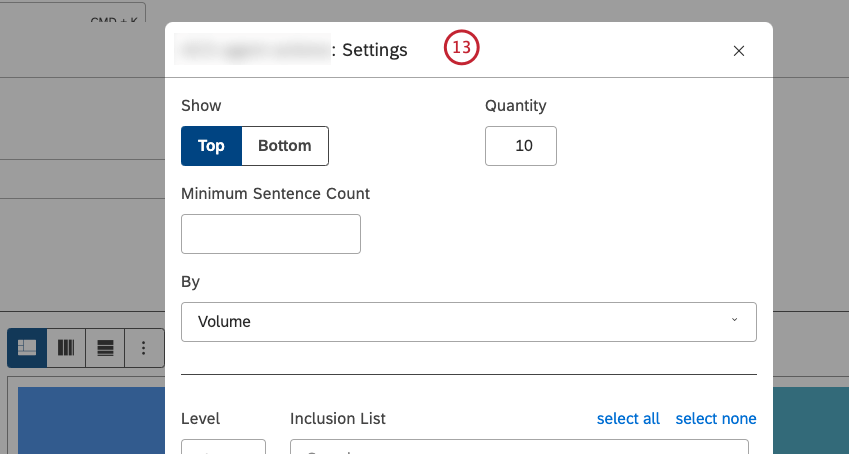Open the three-dot more options menu
Image resolution: width=849 pixels, height=454 pixels.
[144, 348]
